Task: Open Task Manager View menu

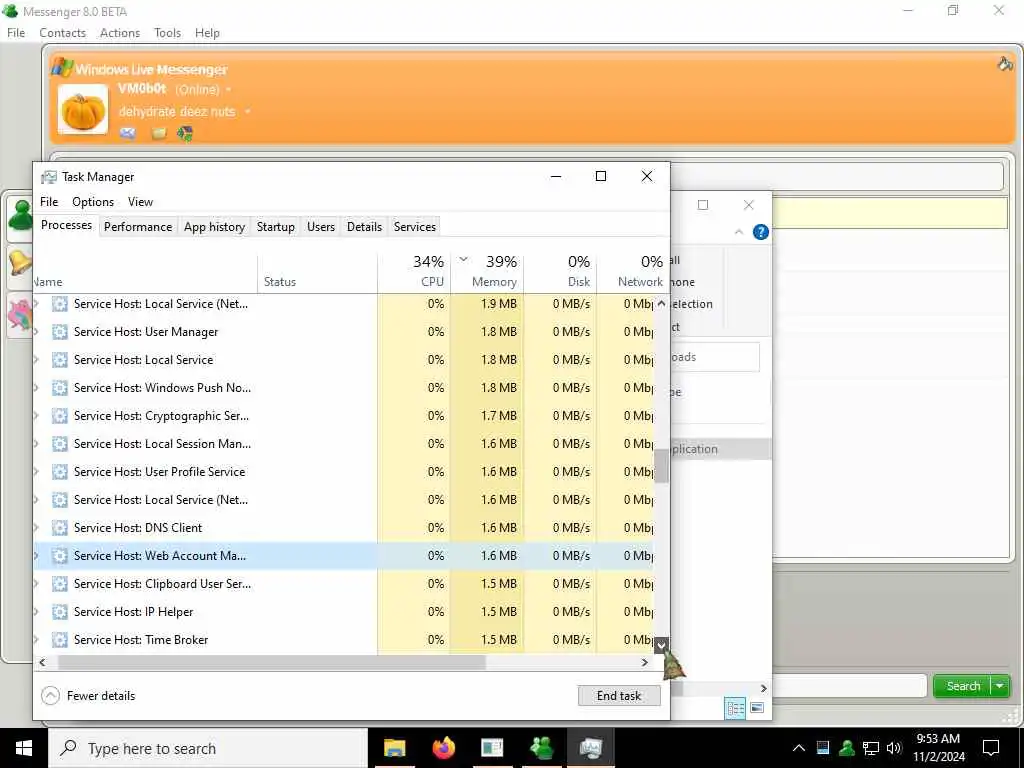Action: (x=140, y=202)
